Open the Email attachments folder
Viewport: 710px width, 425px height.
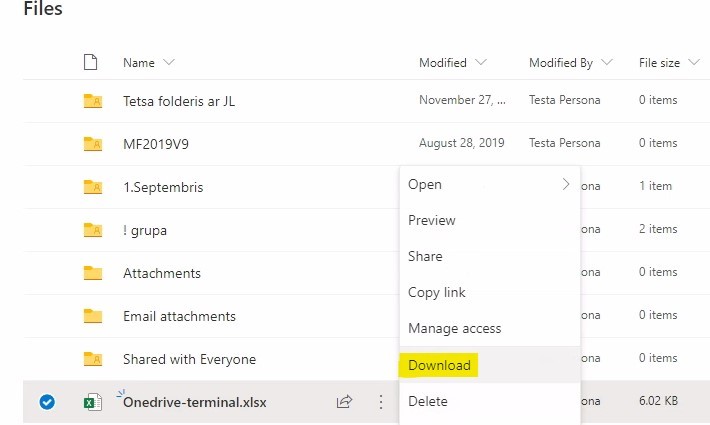(179, 316)
